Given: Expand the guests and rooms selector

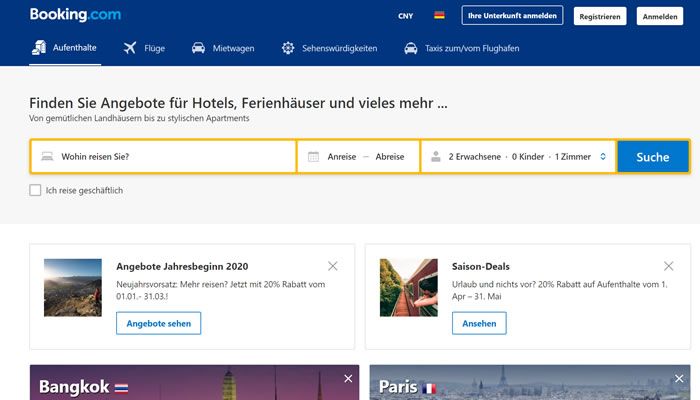Looking at the screenshot, I should point(518,157).
